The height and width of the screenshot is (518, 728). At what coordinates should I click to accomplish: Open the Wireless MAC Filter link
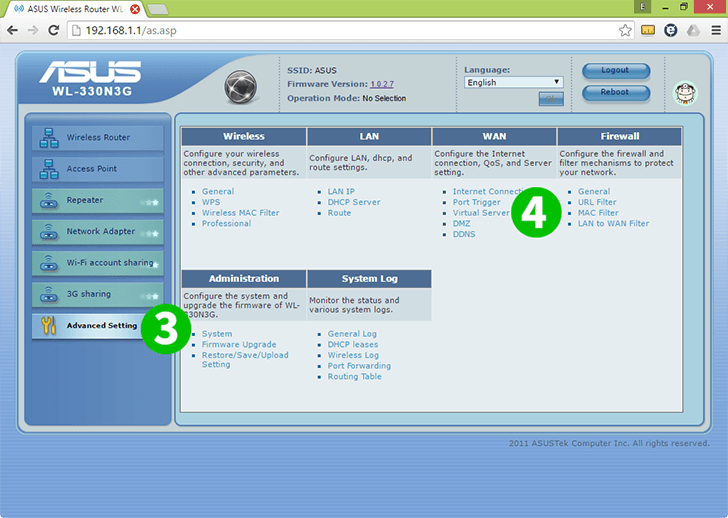pyautogui.click(x=240, y=213)
